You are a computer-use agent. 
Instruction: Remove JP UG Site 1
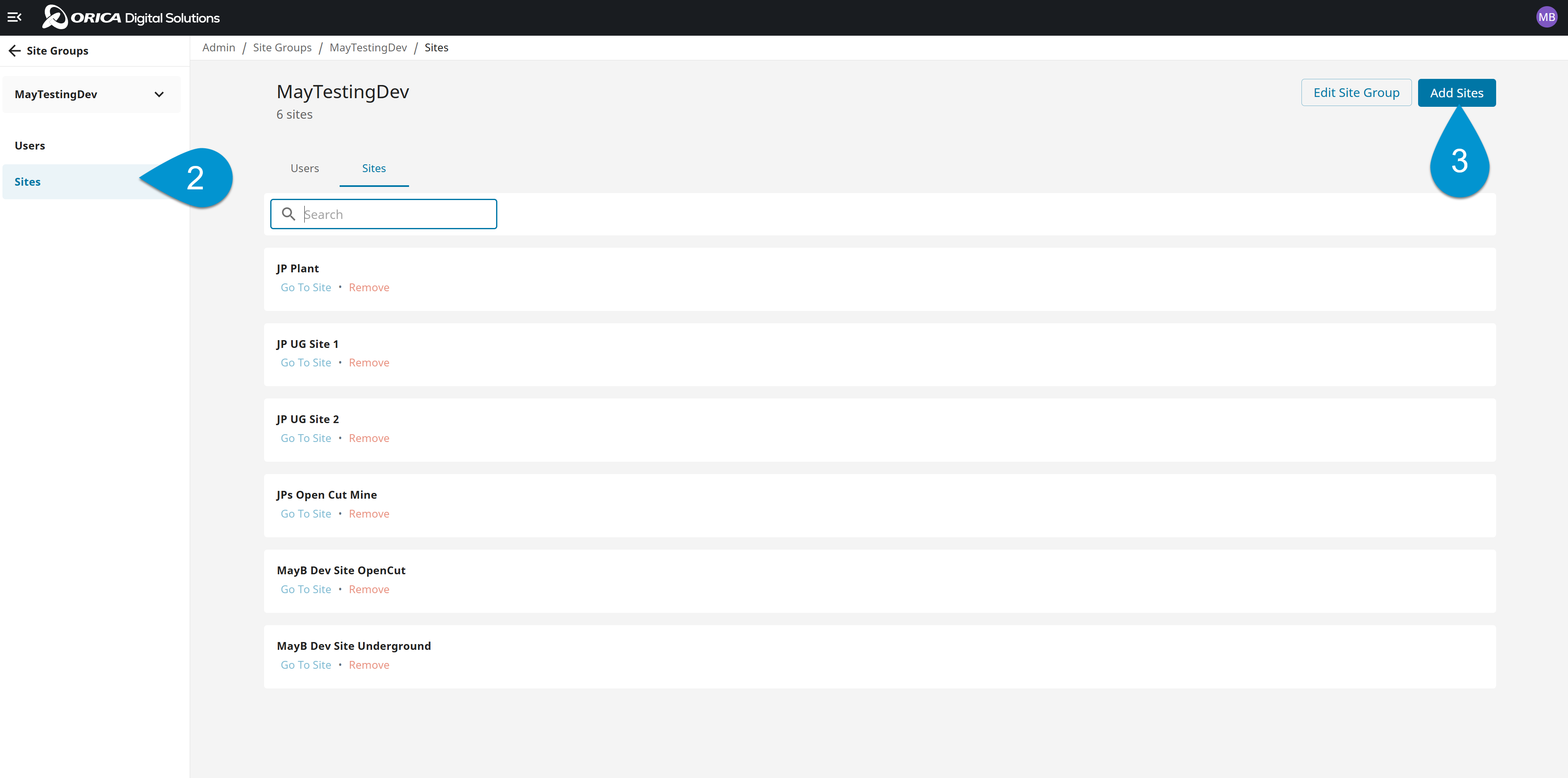point(369,363)
